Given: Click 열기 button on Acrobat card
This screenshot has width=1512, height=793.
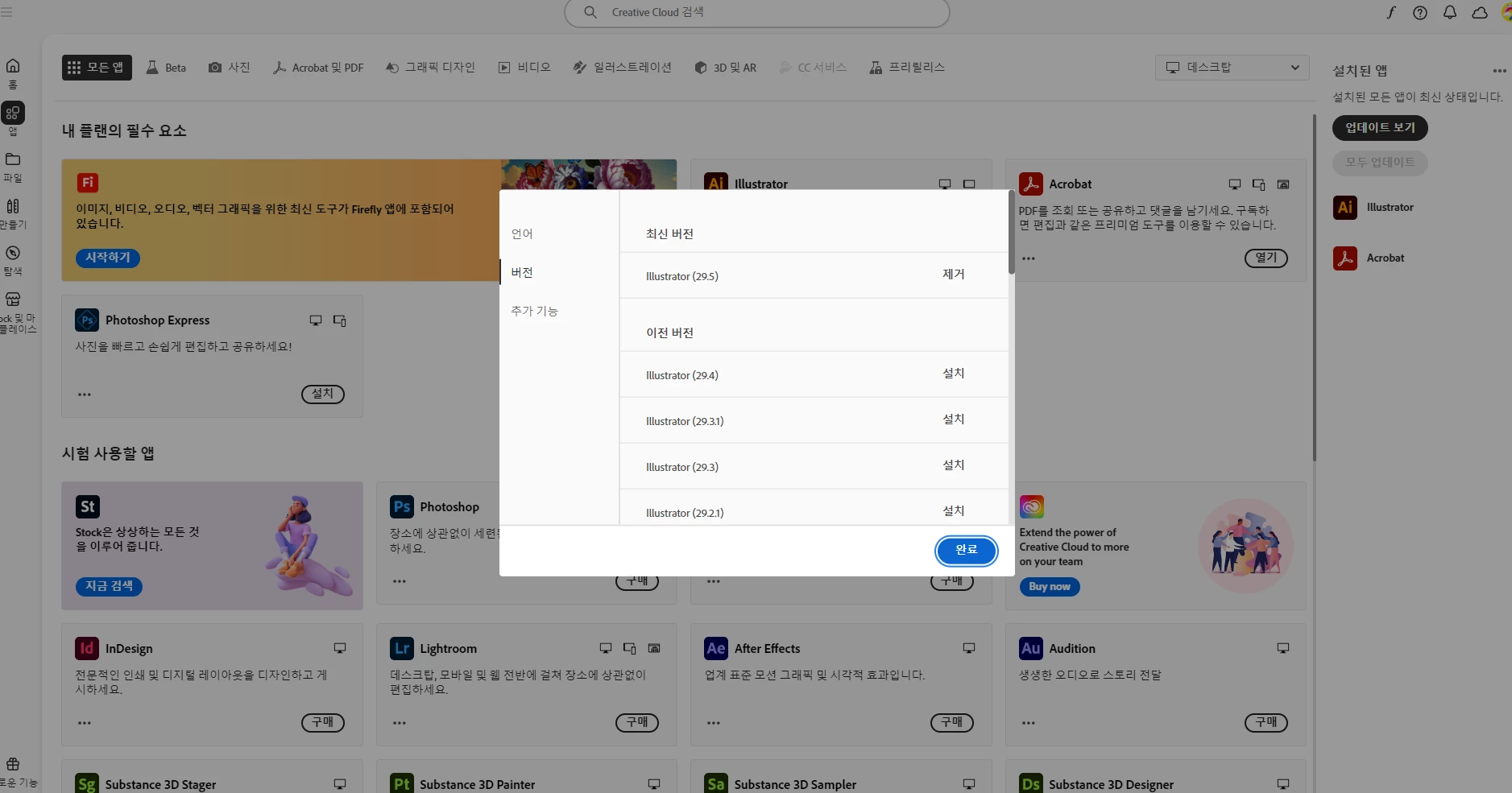Looking at the screenshot, I should pyautogui.click(x=1266, y=258).
